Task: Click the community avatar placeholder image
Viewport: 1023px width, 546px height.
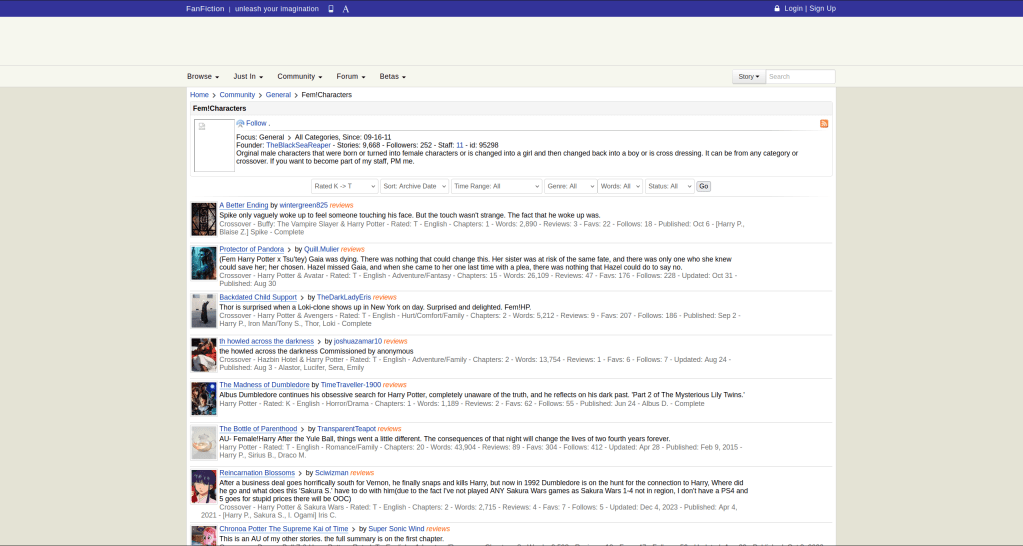Action: pyautogui.click(x=213, y=145)
